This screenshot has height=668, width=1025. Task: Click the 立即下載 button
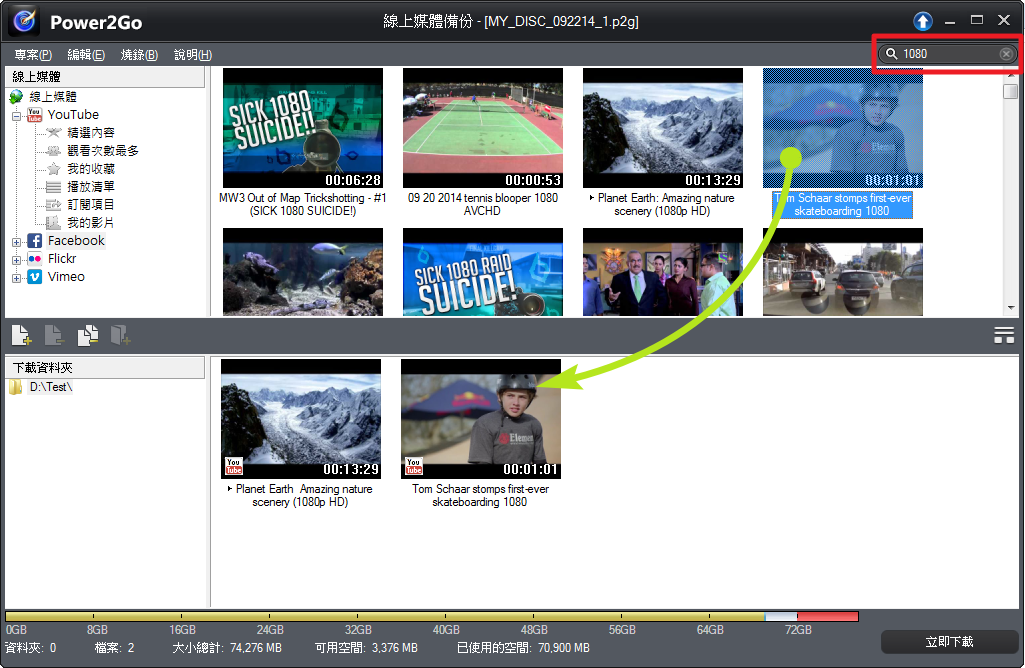click(x=948, y=641)
